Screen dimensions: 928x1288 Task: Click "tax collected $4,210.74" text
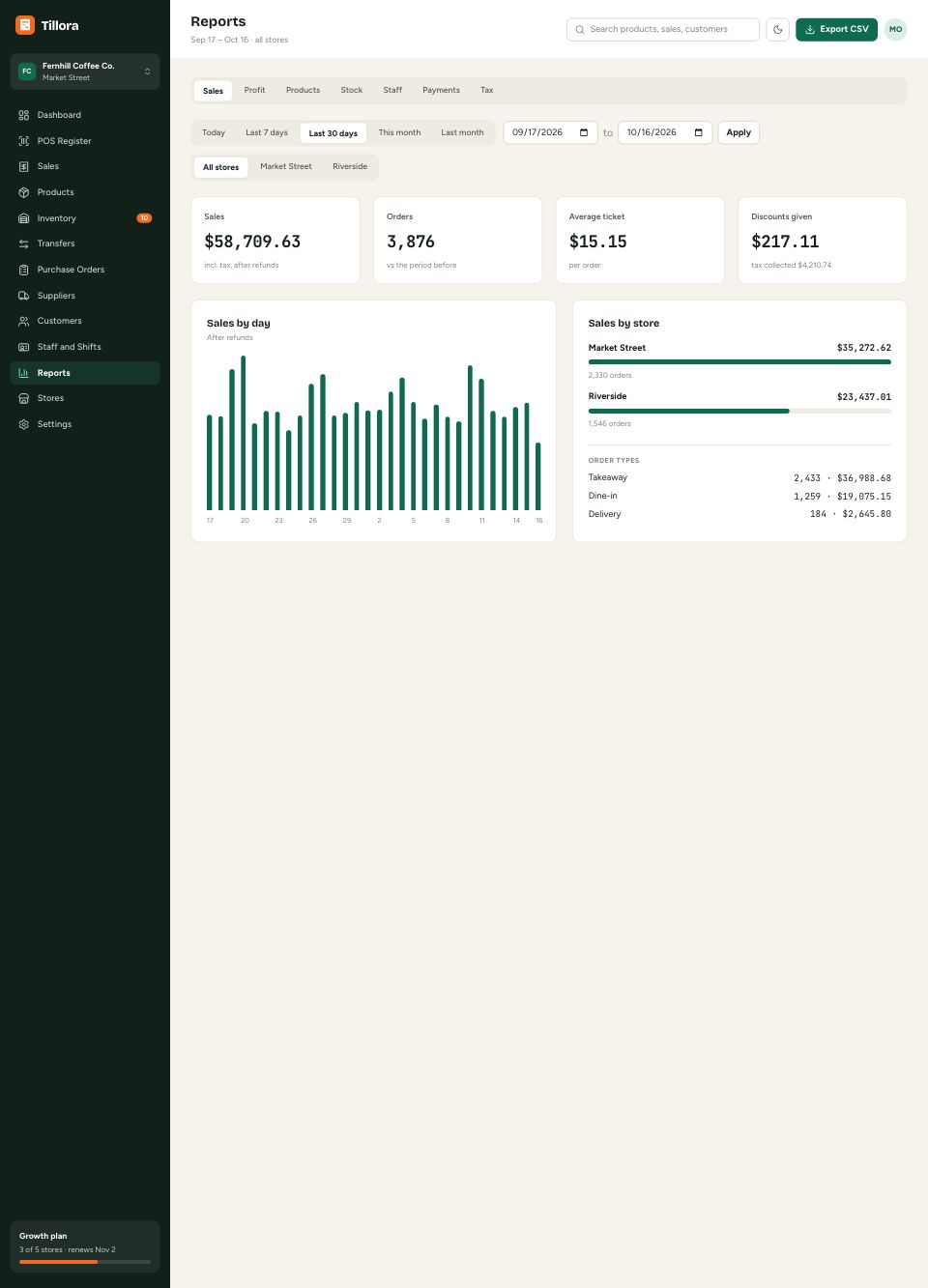coord(792,265)
